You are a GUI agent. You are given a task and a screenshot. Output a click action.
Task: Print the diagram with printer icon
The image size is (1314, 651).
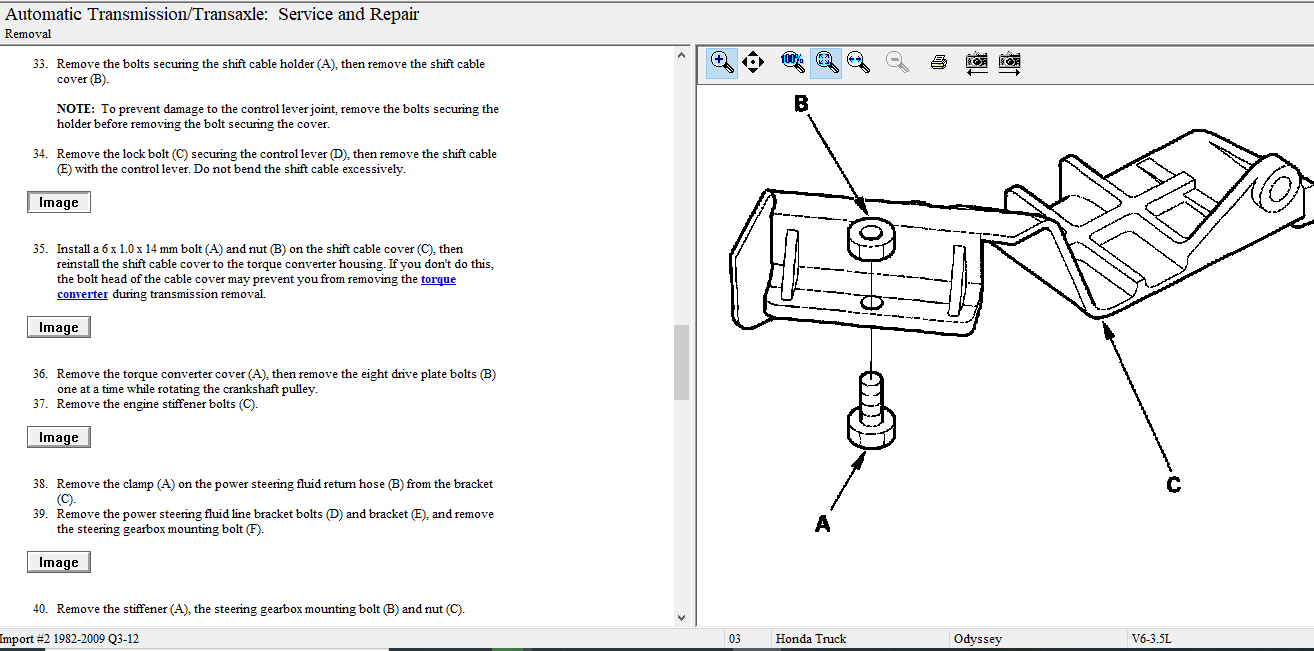(938, 62)
